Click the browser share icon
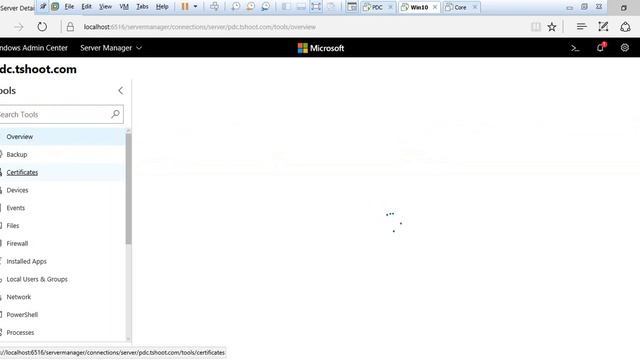 [x=625, y=27]
